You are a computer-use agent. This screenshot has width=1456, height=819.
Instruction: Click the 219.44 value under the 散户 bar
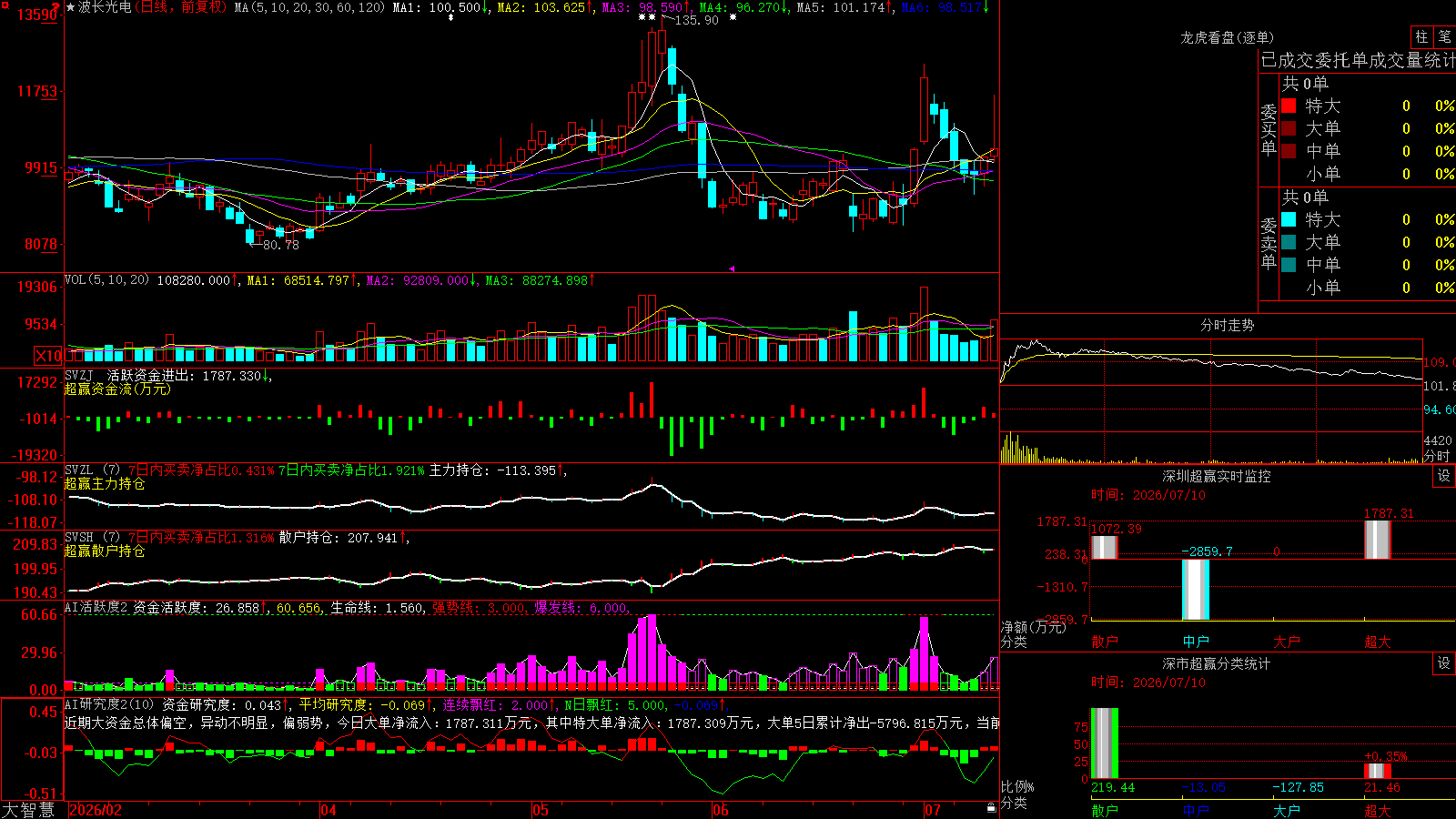[1113, 787]
